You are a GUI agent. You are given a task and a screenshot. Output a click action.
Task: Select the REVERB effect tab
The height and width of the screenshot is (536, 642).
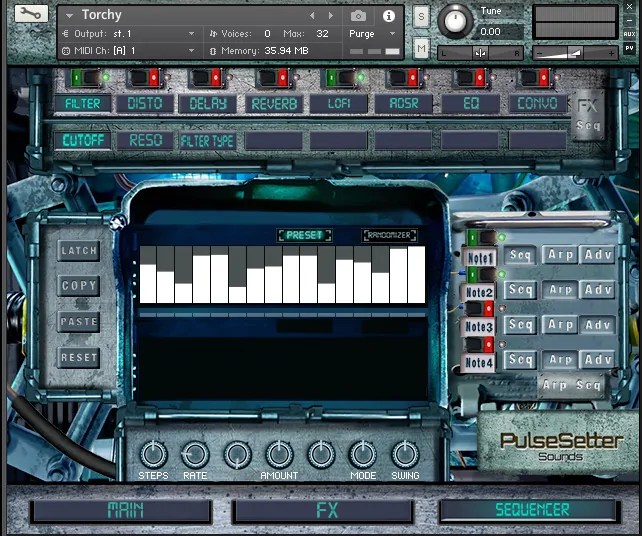tap(274, 104)
